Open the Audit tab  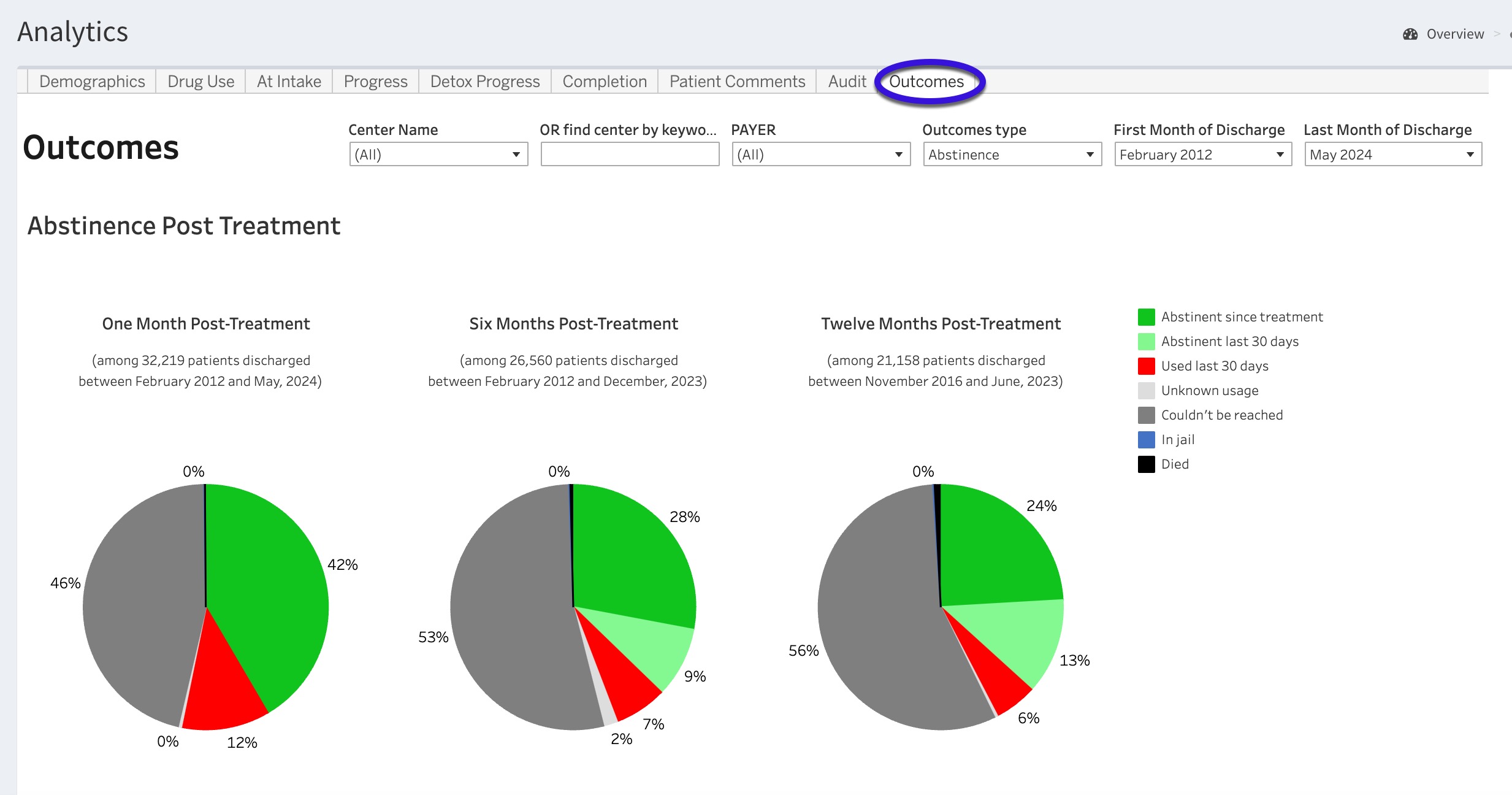point(847,82)
